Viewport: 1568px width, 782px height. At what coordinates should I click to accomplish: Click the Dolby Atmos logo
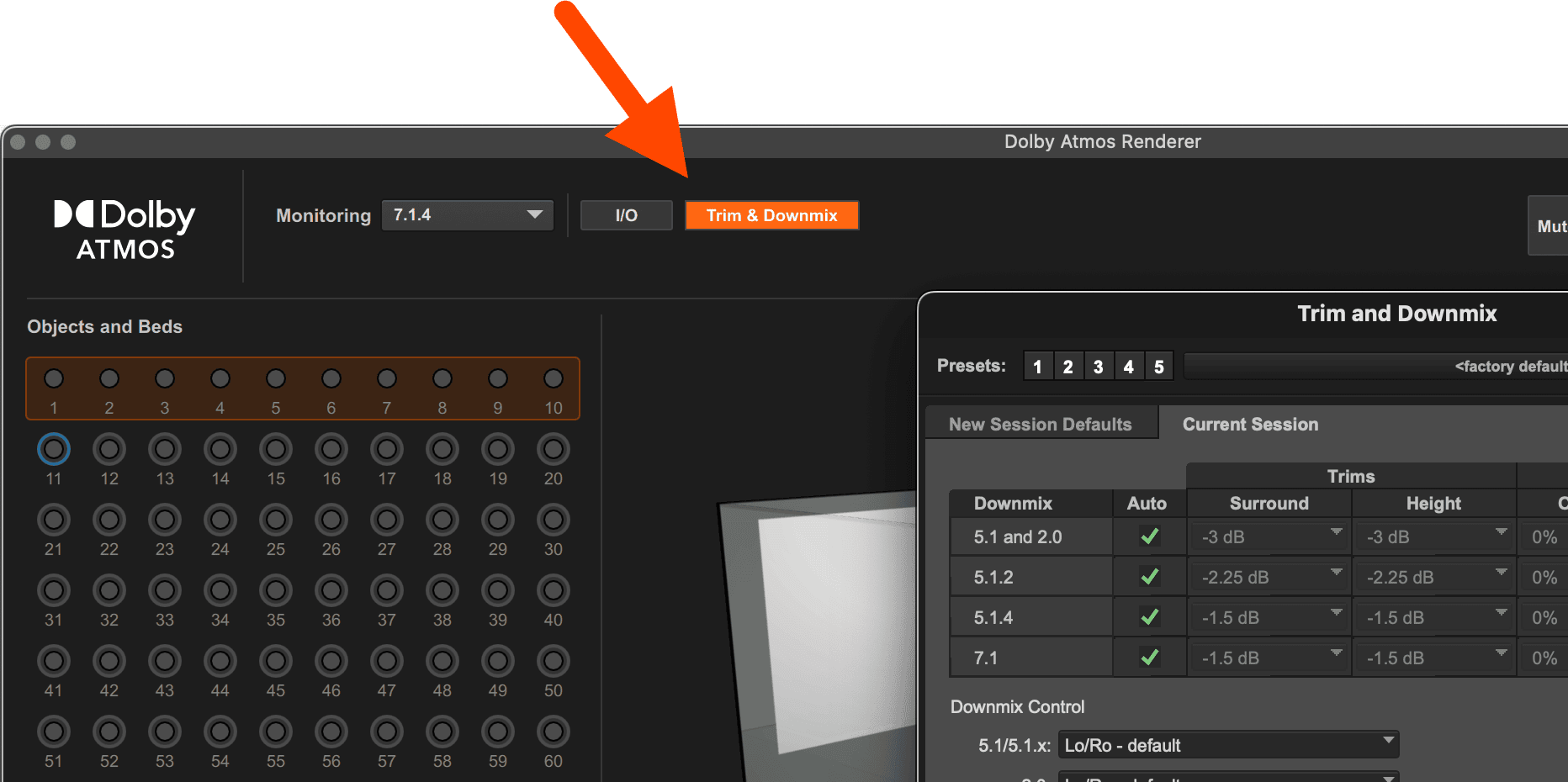tap(124, 229)
